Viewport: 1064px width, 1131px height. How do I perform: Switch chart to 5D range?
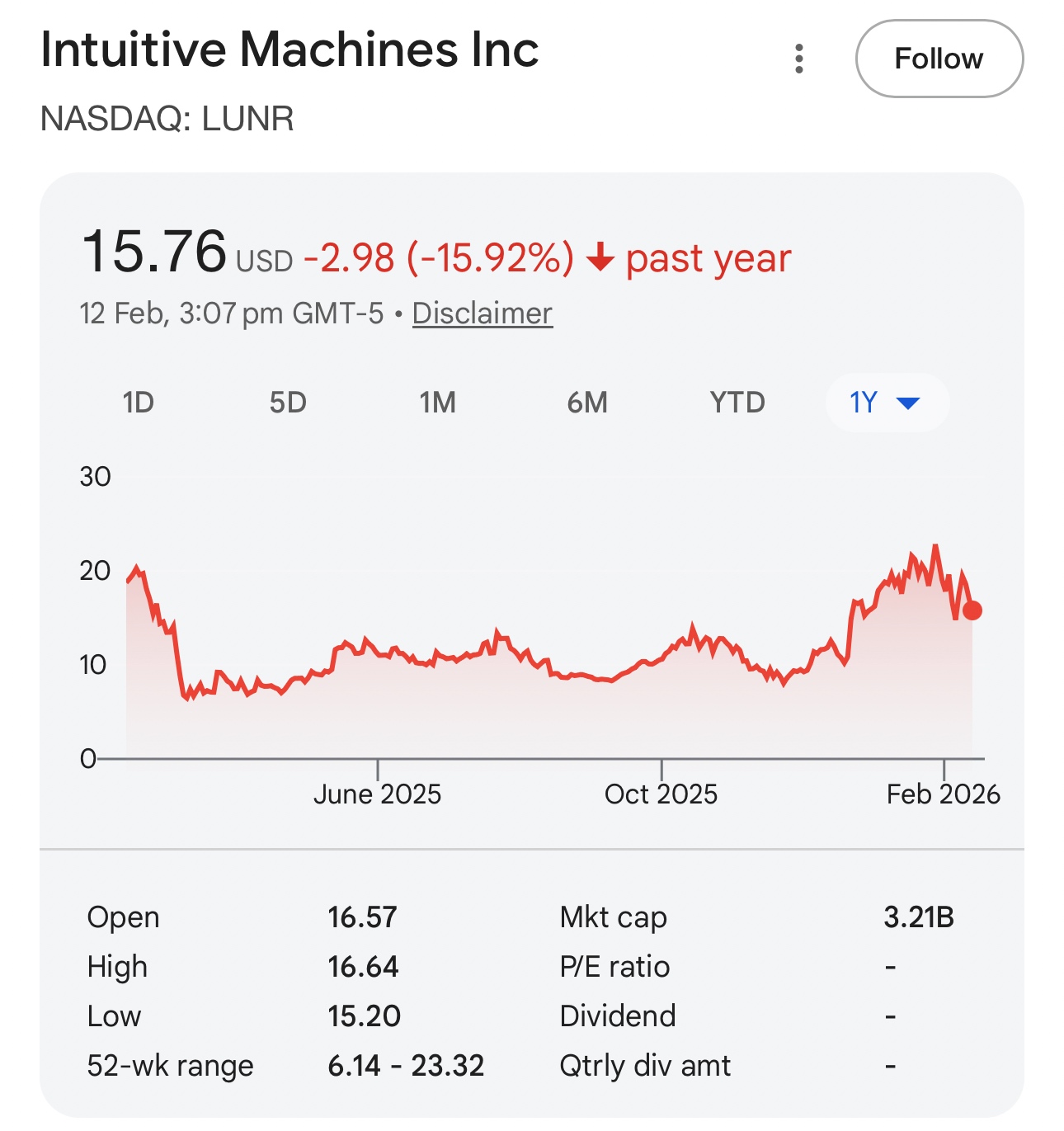[x=288, y=403]
